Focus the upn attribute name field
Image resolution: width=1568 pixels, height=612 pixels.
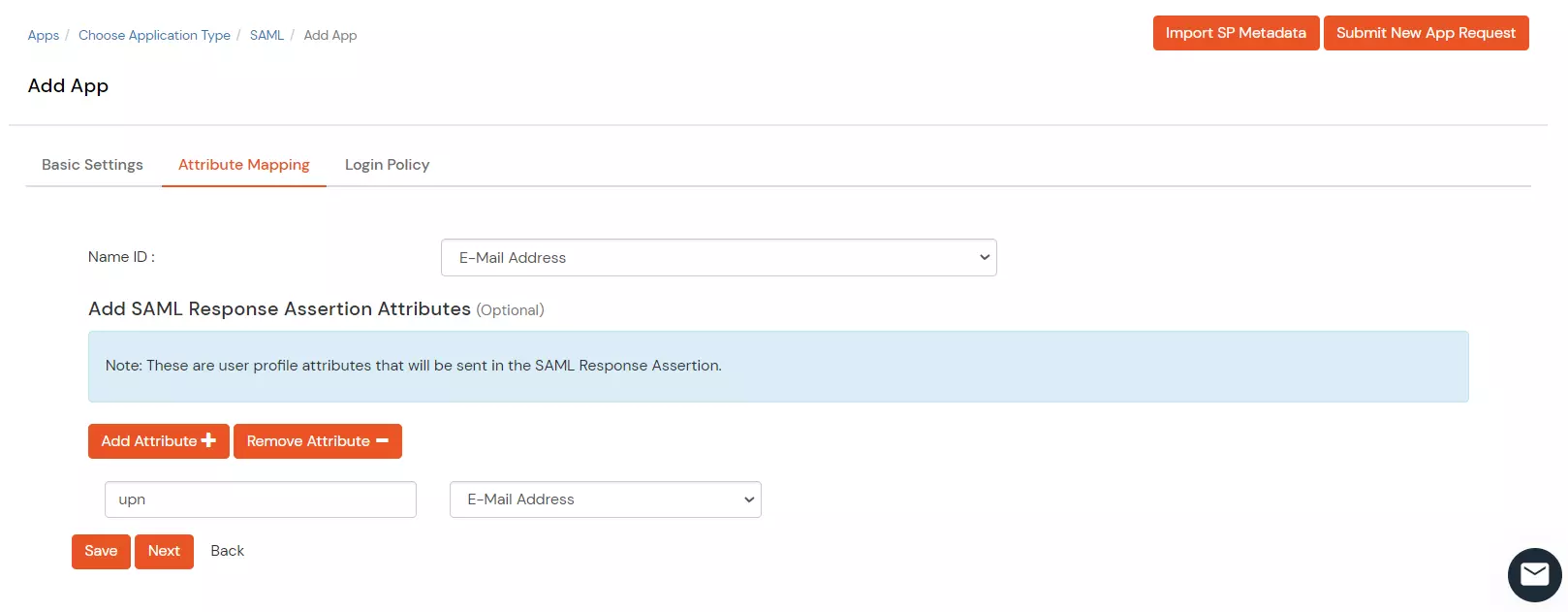(x=261, y=499)
